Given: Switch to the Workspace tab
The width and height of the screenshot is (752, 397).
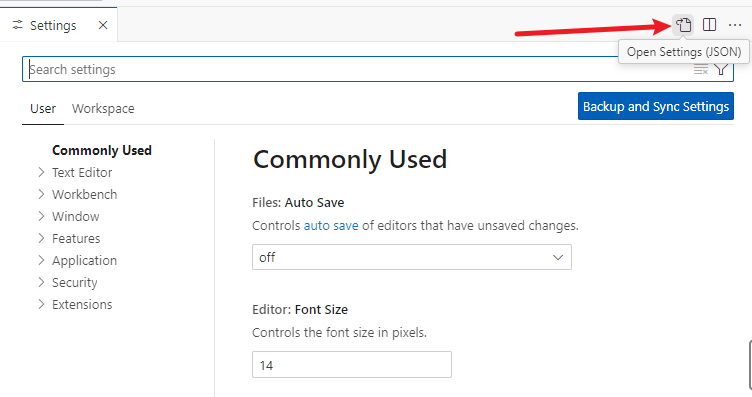Looking at the screenshot, I should click(103, 109).
